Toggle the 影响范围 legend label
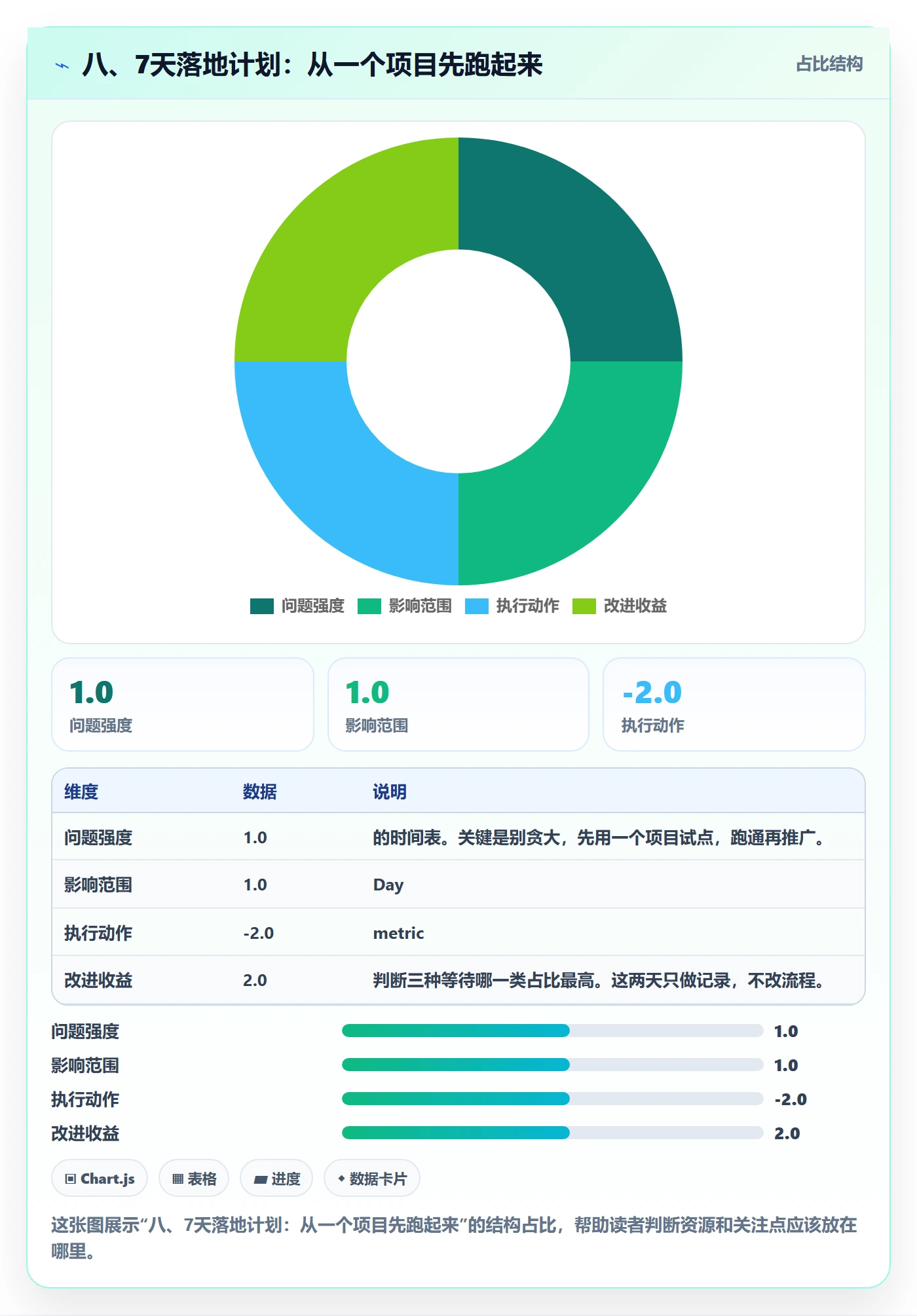917x1316 pixels. click(421, 606)
